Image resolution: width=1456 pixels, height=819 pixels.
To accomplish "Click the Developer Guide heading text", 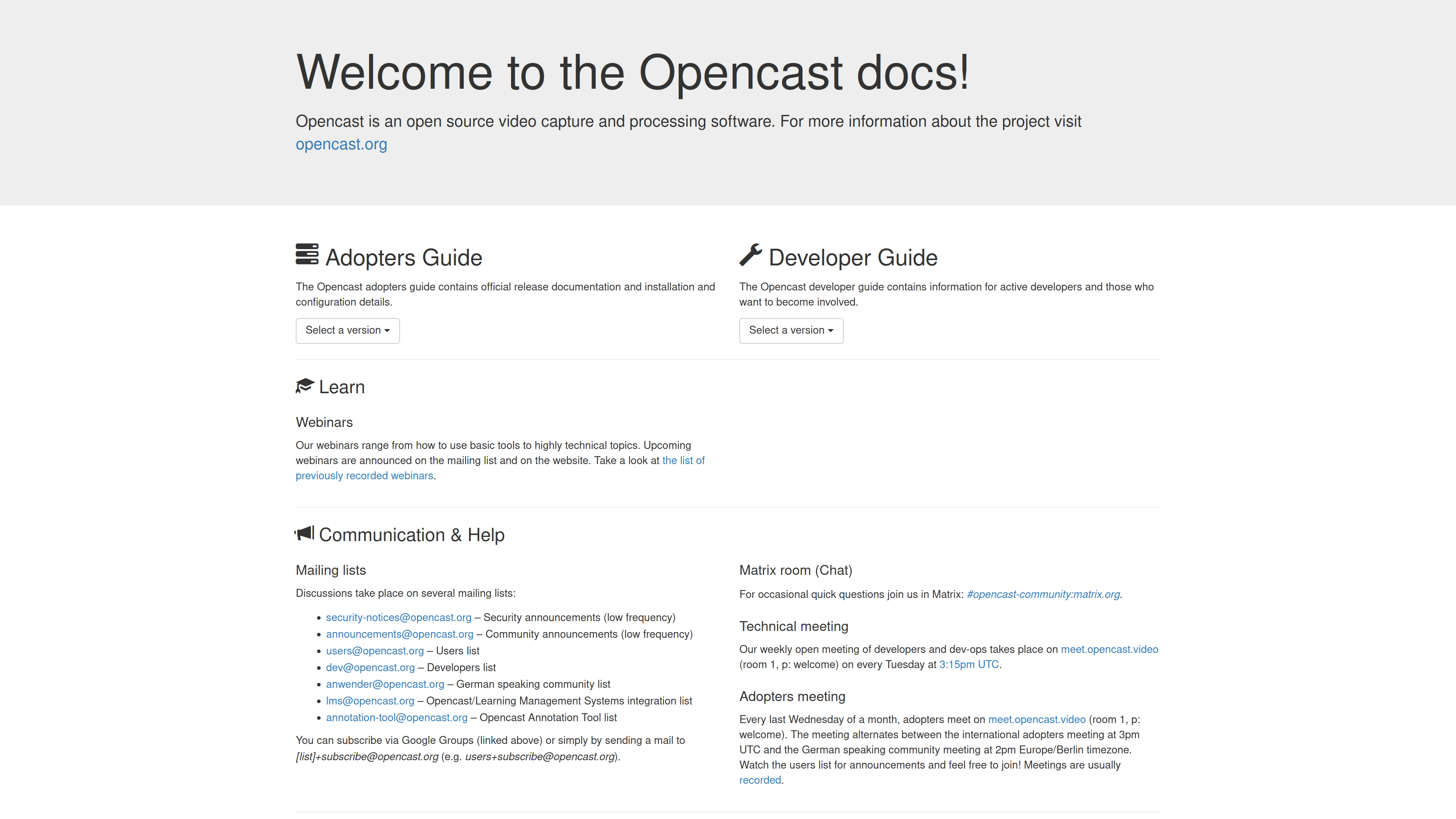I will point(853,257).
